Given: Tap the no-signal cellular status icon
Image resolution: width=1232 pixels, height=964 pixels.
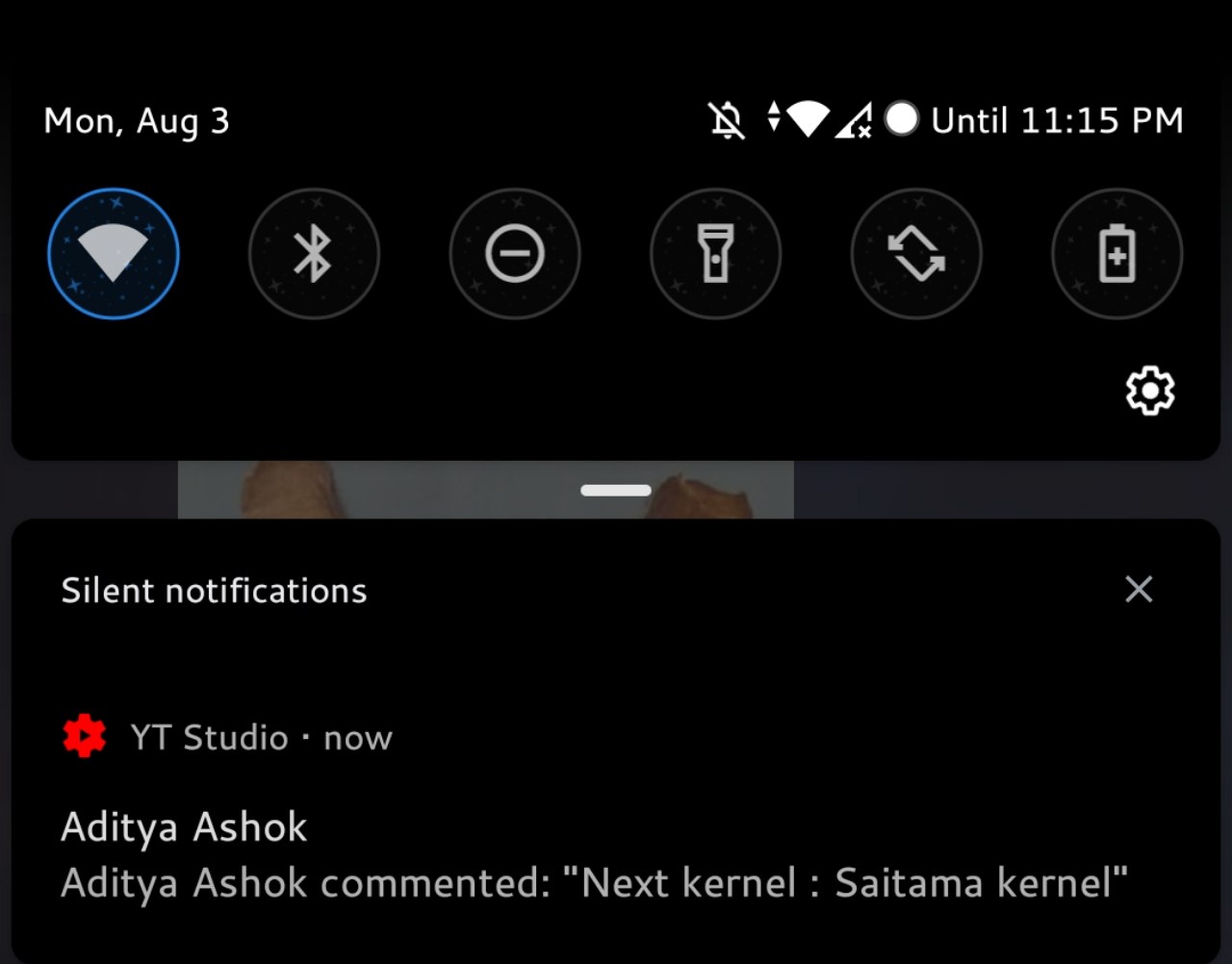Looking at the screenshot, I should coord(854,120).
